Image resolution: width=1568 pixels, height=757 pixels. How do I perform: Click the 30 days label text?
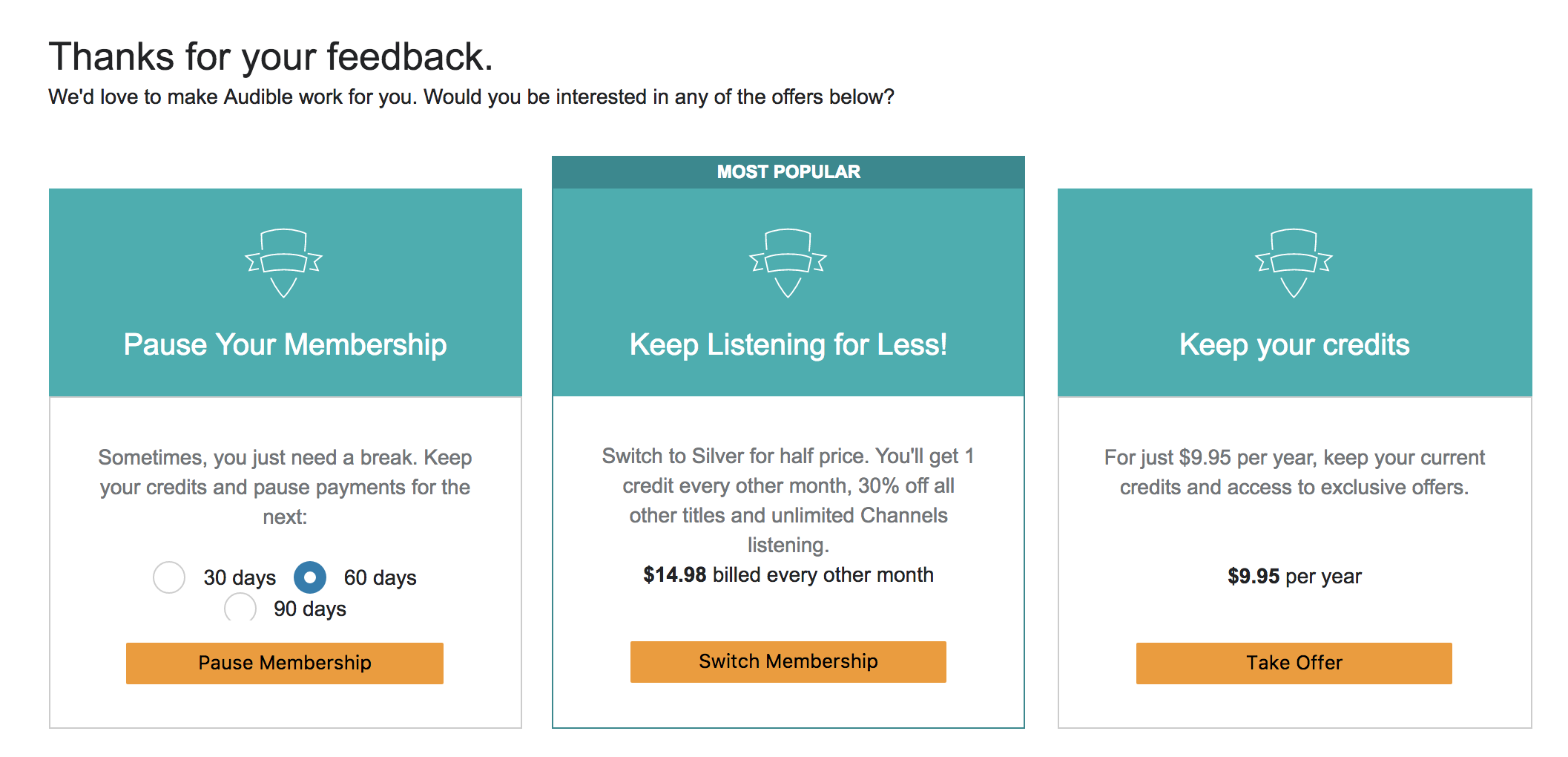pyautogui.click(x=240, y=578)
